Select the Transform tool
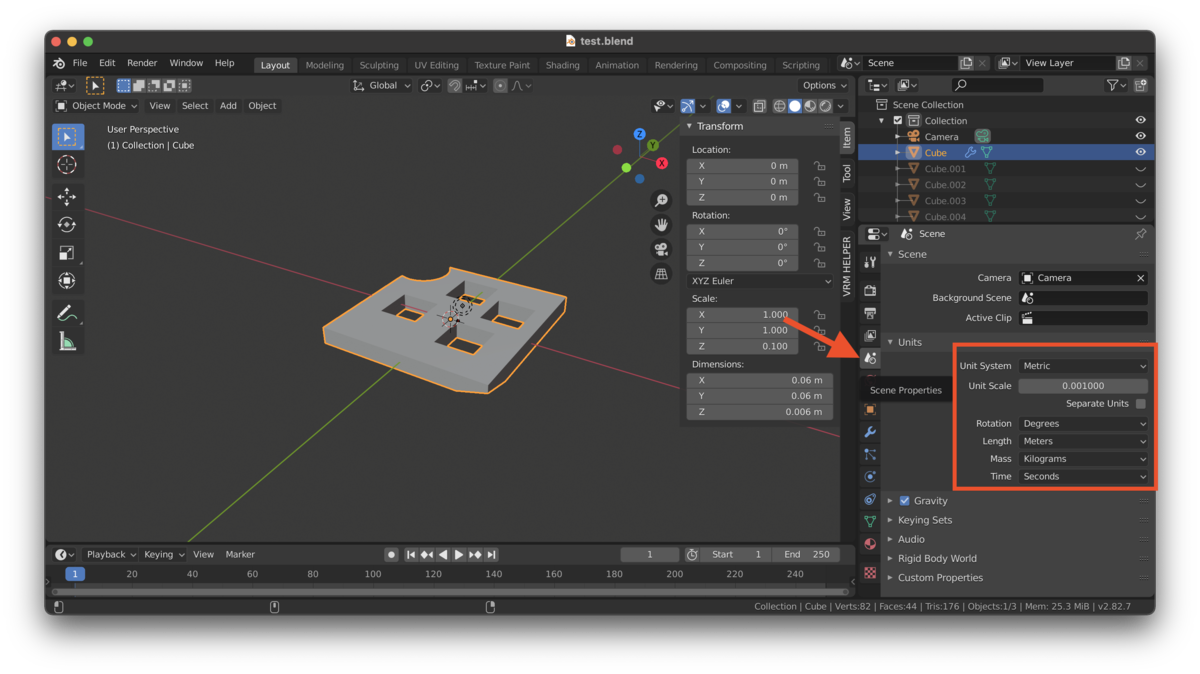This screenshot has width=1200, height=674. (x=67, y=281)
